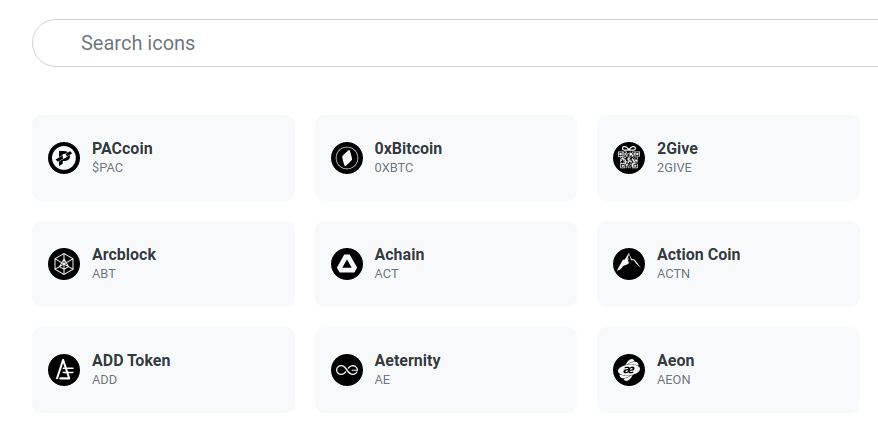Screen dimensions: 878x426
Task: Click the Aeternity infinity logo icon
Action: point(347,370)
